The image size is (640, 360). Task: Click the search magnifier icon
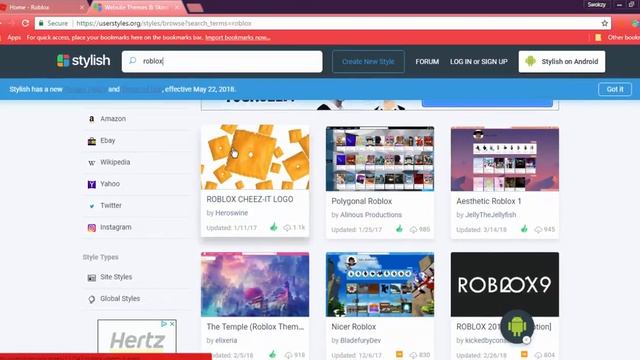click(133, 61)
